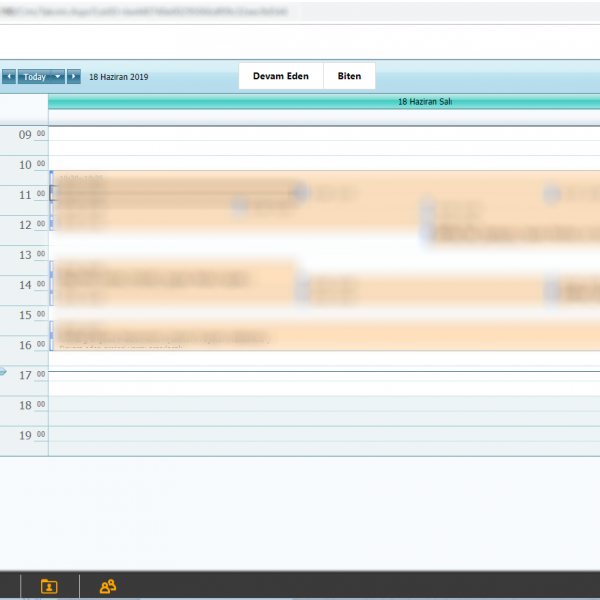Switch to the Biten tab
The width and height of the screenshot is (600, 600).
349,77
